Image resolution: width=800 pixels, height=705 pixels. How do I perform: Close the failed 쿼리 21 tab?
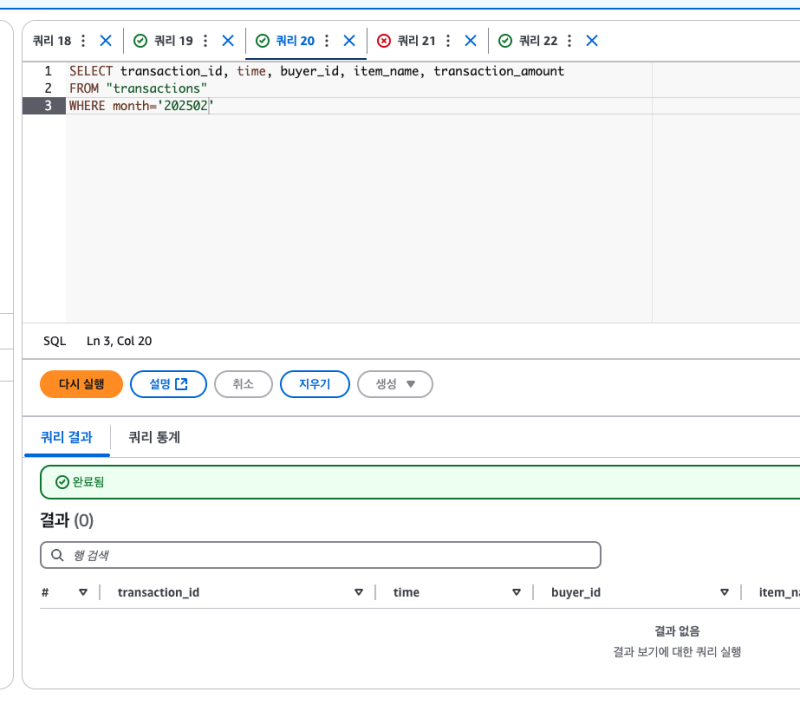pos(471,41)
